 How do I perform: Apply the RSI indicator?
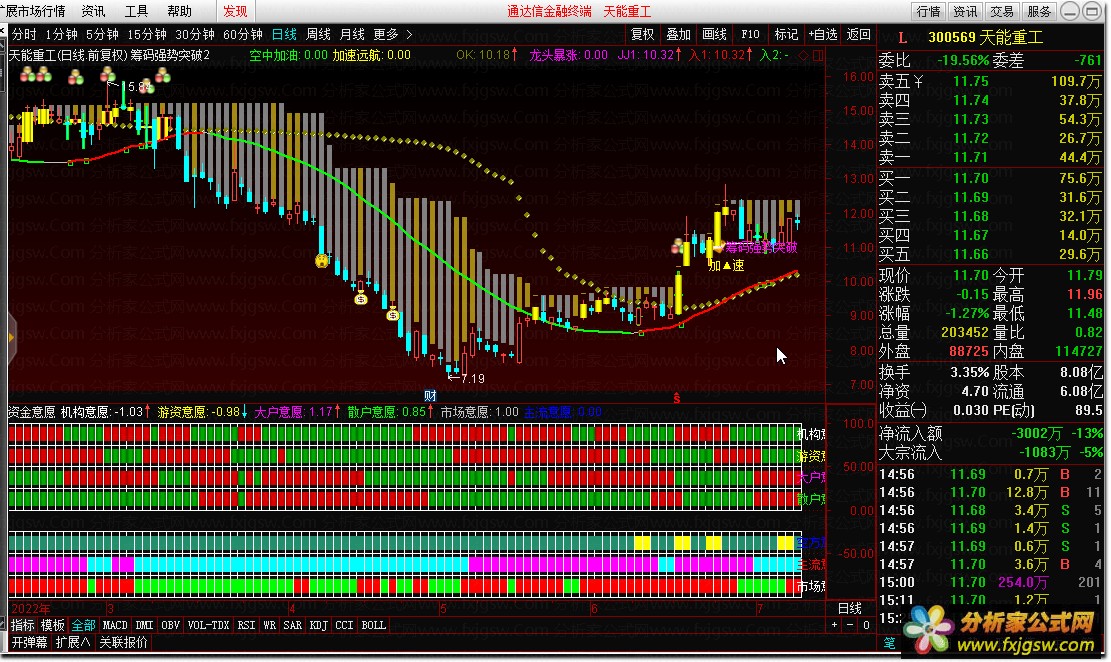[246, 625]
